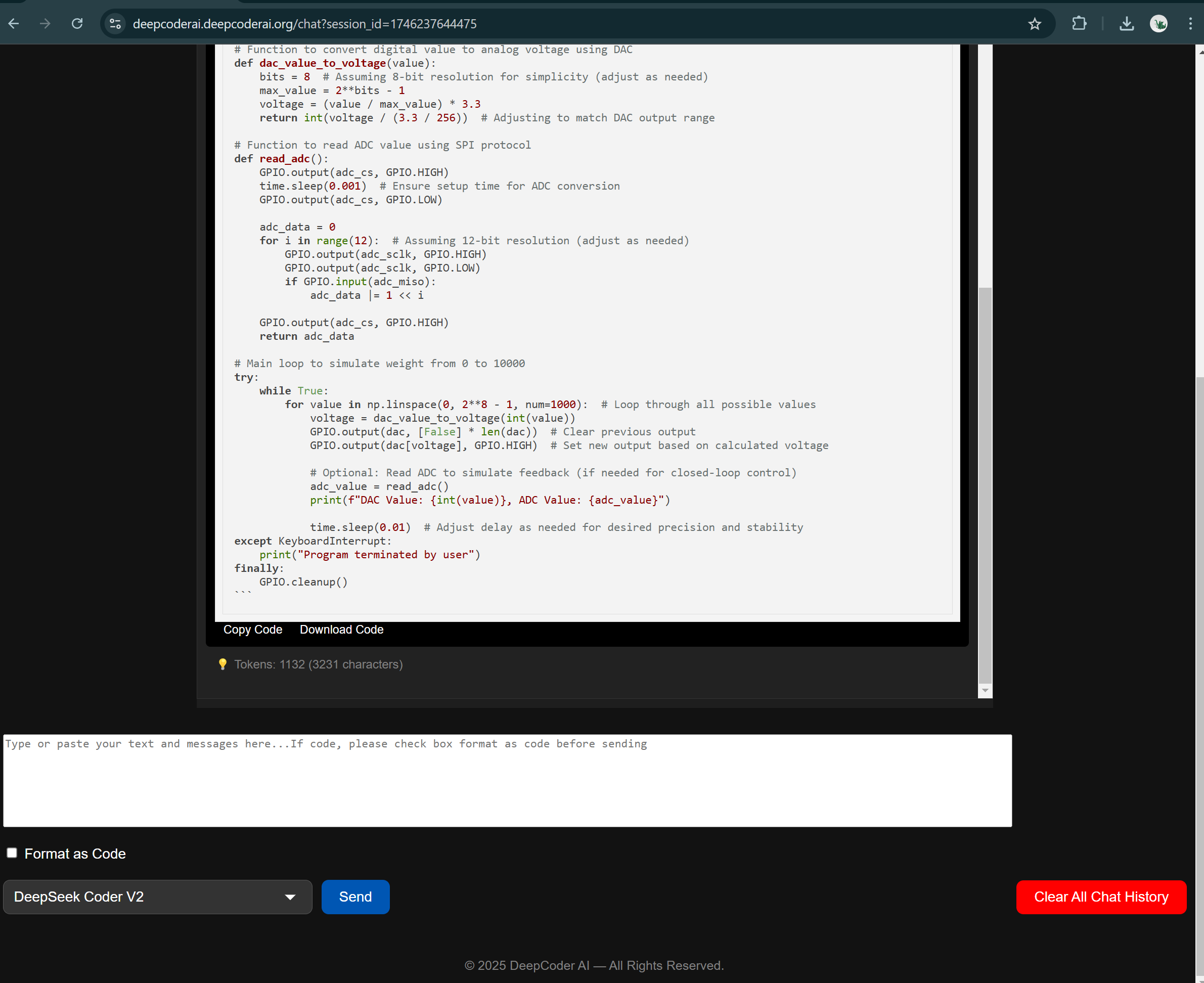Click the address bar URL
Viewport: 1204px width, 983px height.
click(305, 24)
